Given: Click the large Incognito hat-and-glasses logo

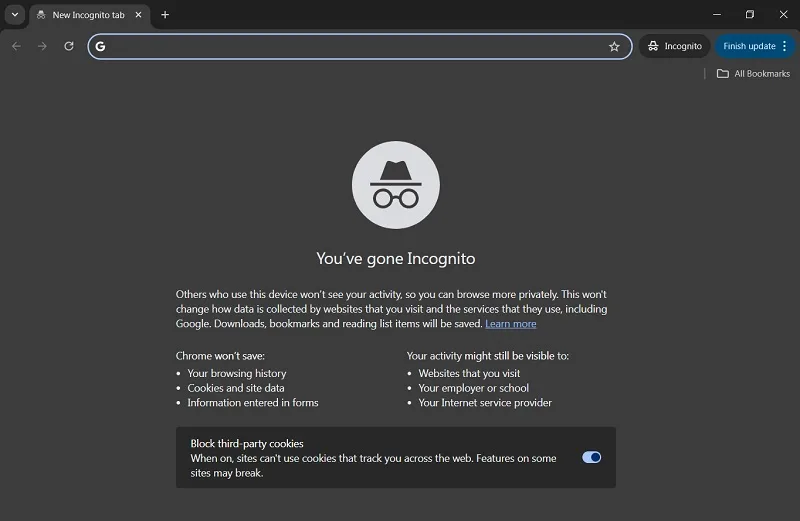Looking at the screenshot, I should [x=396, y=185].
